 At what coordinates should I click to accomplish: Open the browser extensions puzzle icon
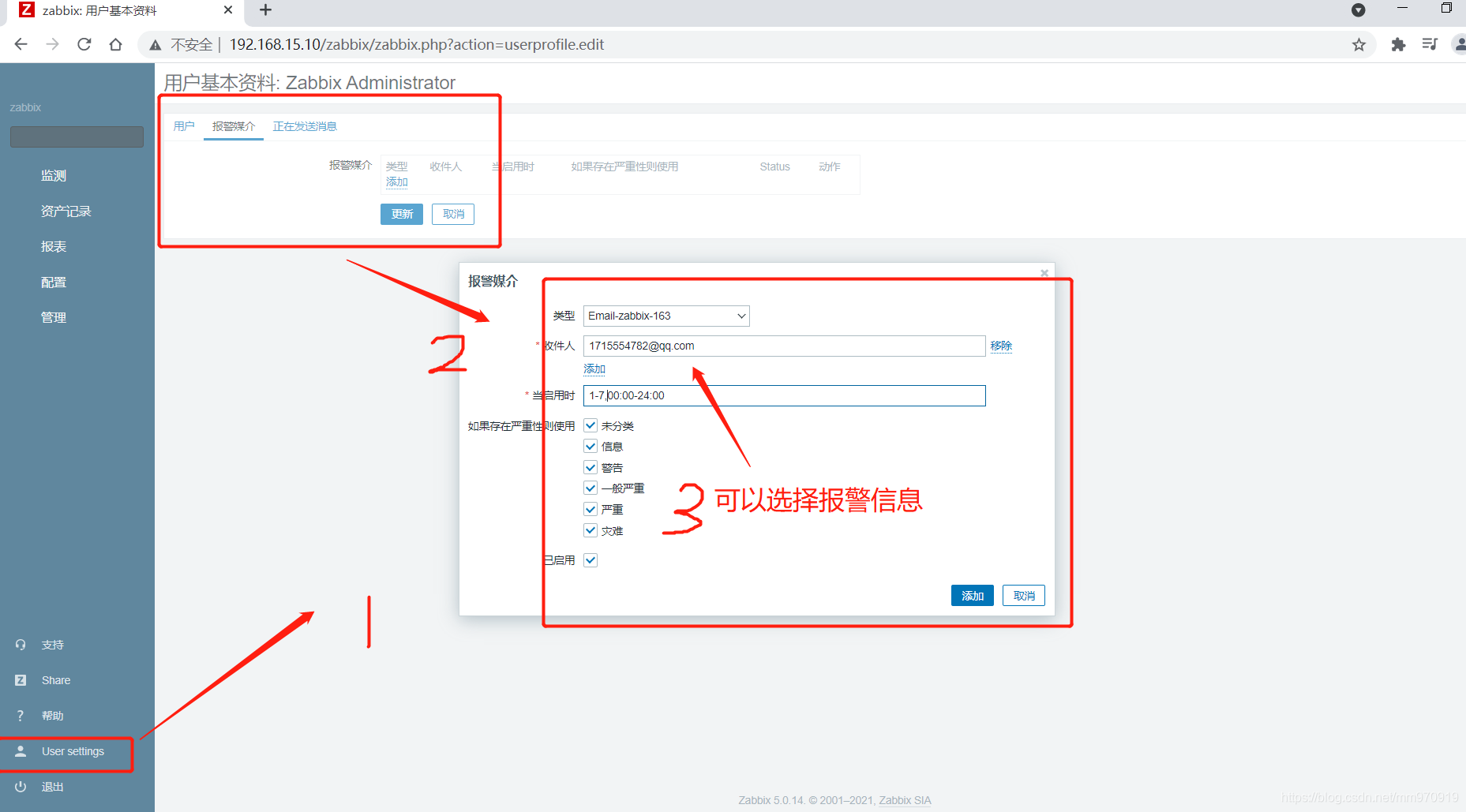point(1398,45)
